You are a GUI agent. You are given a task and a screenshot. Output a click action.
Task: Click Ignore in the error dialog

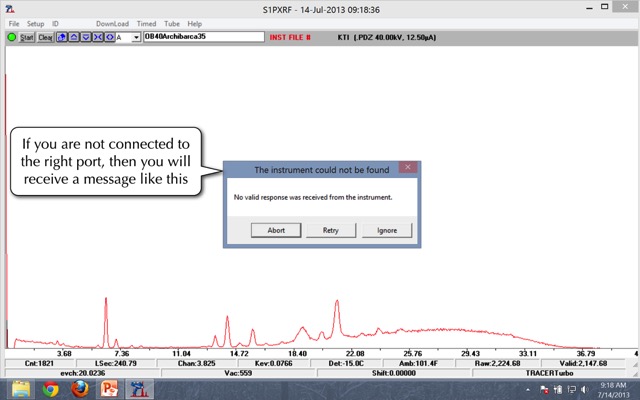pyautogui.click(x=386, y=230)
